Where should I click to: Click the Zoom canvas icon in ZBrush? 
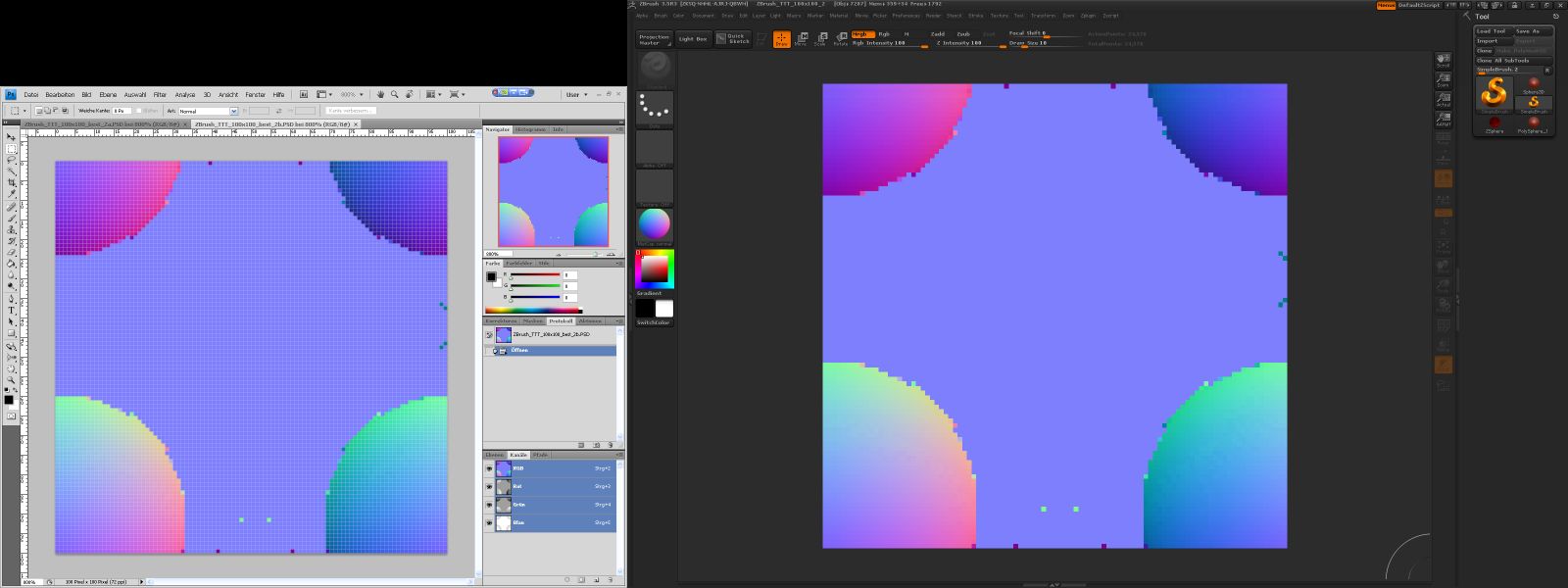(x=1444, y=80)
